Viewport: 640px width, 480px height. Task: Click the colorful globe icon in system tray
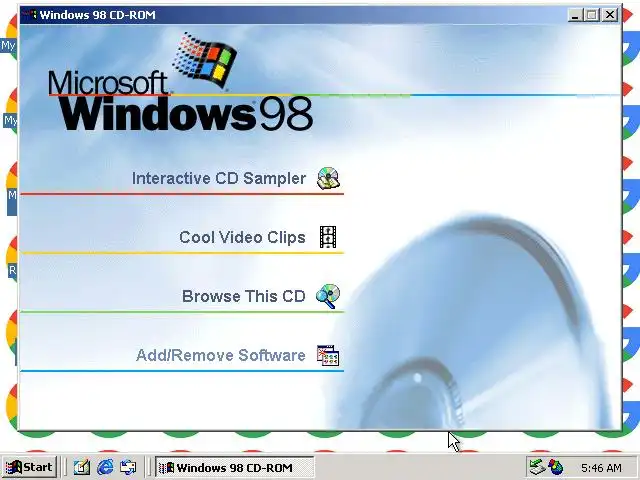555,467
